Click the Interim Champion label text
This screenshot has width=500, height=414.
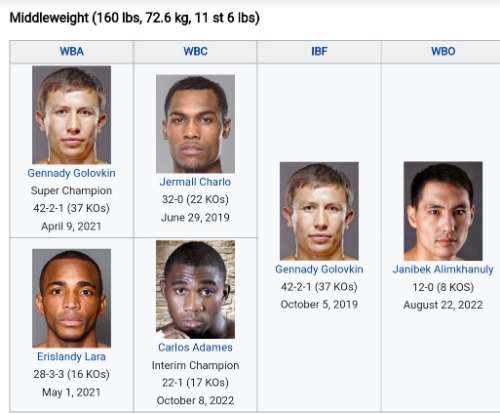(195, 365)
